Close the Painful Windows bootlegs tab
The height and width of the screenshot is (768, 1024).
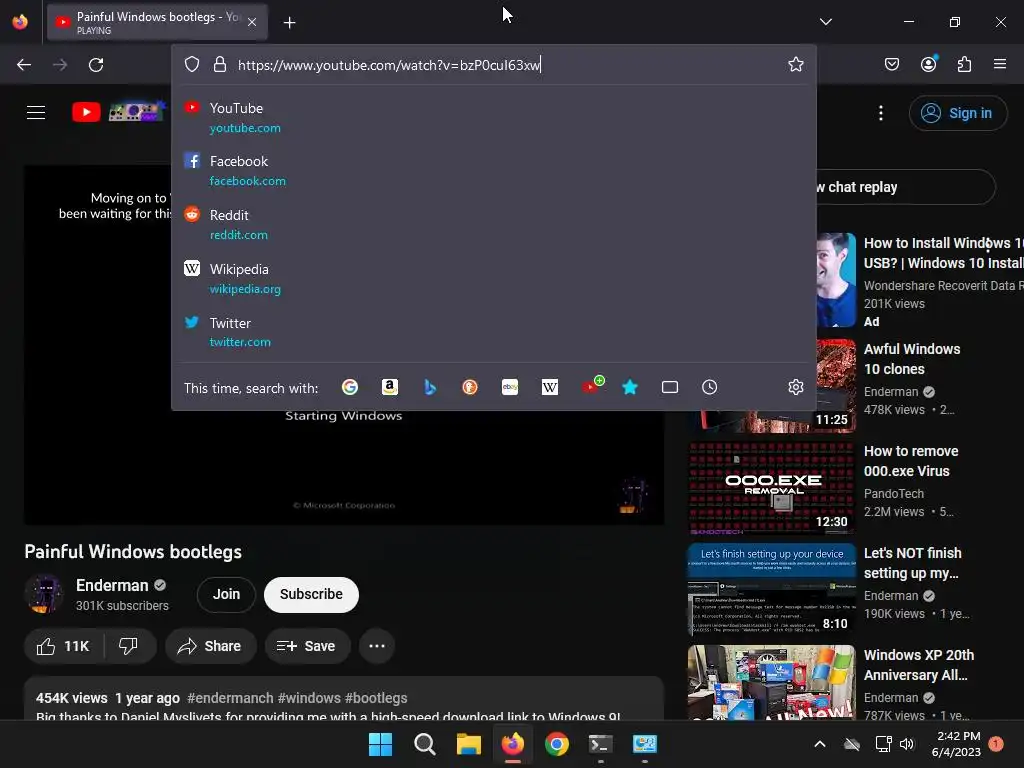(252, 22)
